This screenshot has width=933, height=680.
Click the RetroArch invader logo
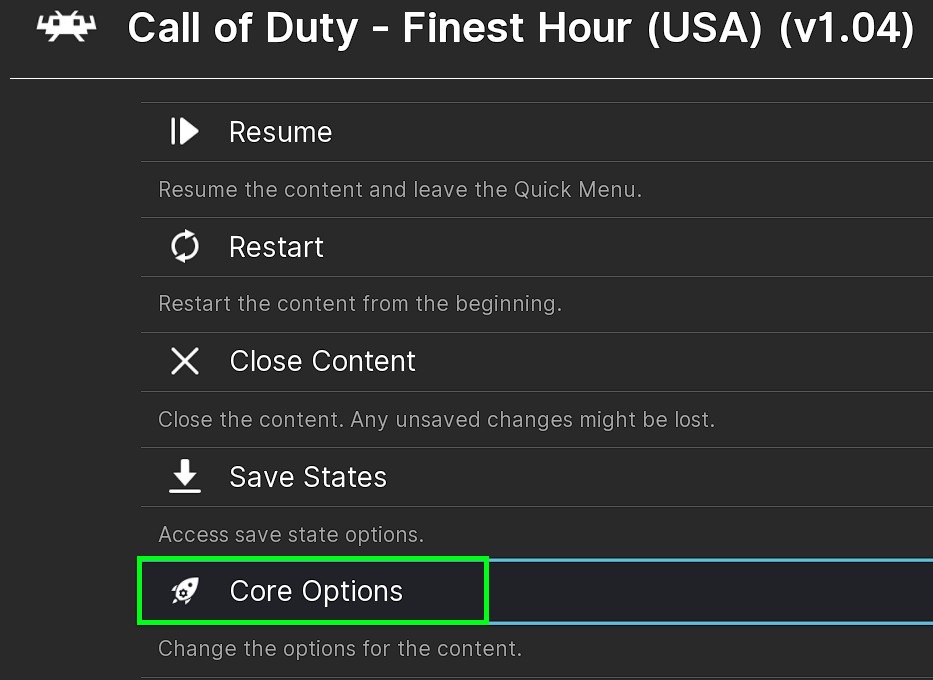point(66,28)
